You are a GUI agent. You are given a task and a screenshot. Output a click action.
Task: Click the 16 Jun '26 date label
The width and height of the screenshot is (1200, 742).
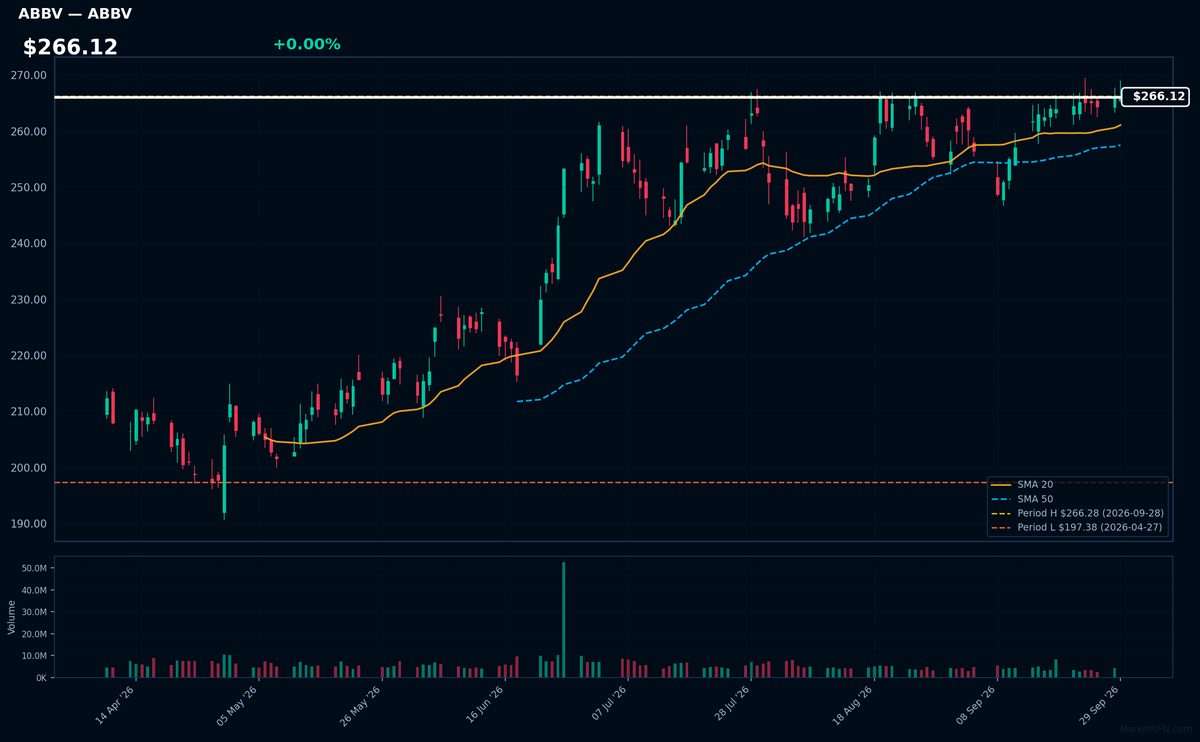pyautogui.click(x=485, y=704)
